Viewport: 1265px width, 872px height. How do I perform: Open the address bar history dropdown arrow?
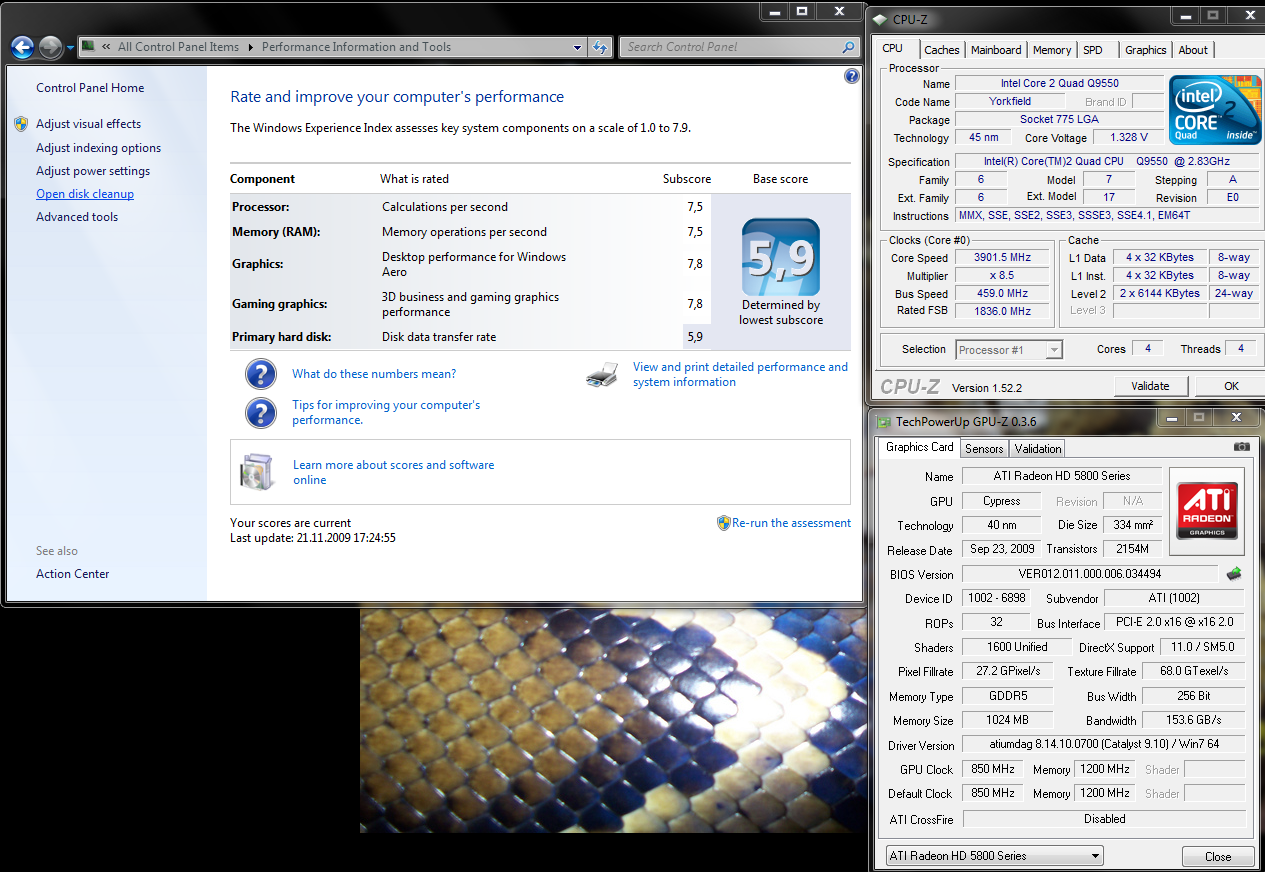(x=577, y=47)
